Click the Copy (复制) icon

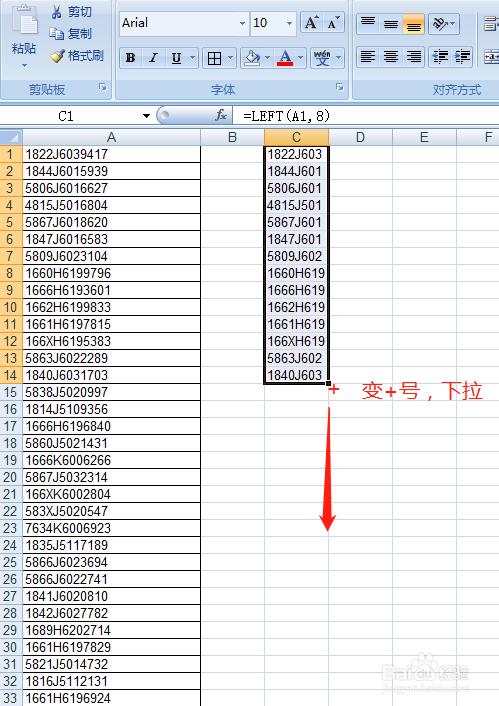click(x=57, y=33)
